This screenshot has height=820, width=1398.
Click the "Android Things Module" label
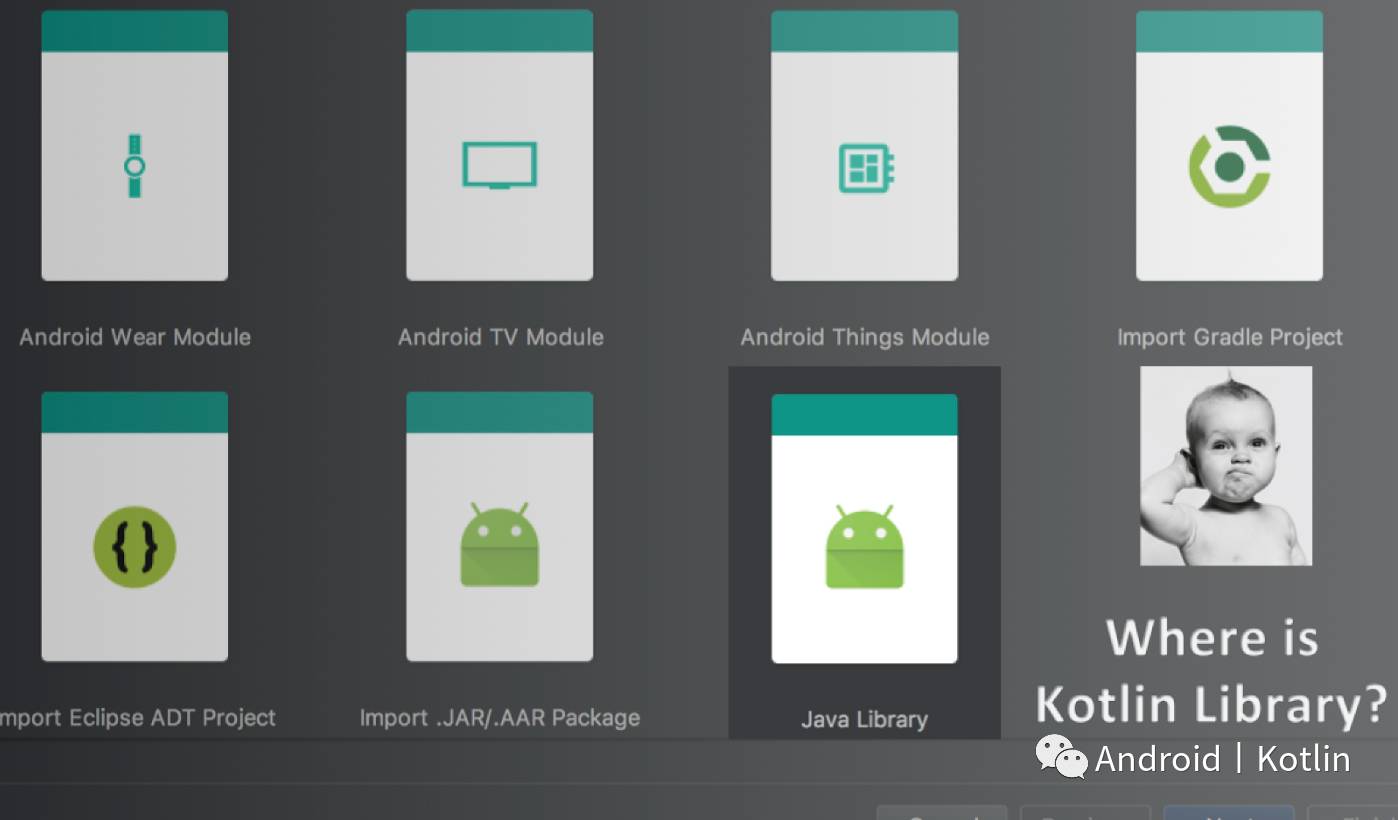pyautogui.click(x=865, y=337)
